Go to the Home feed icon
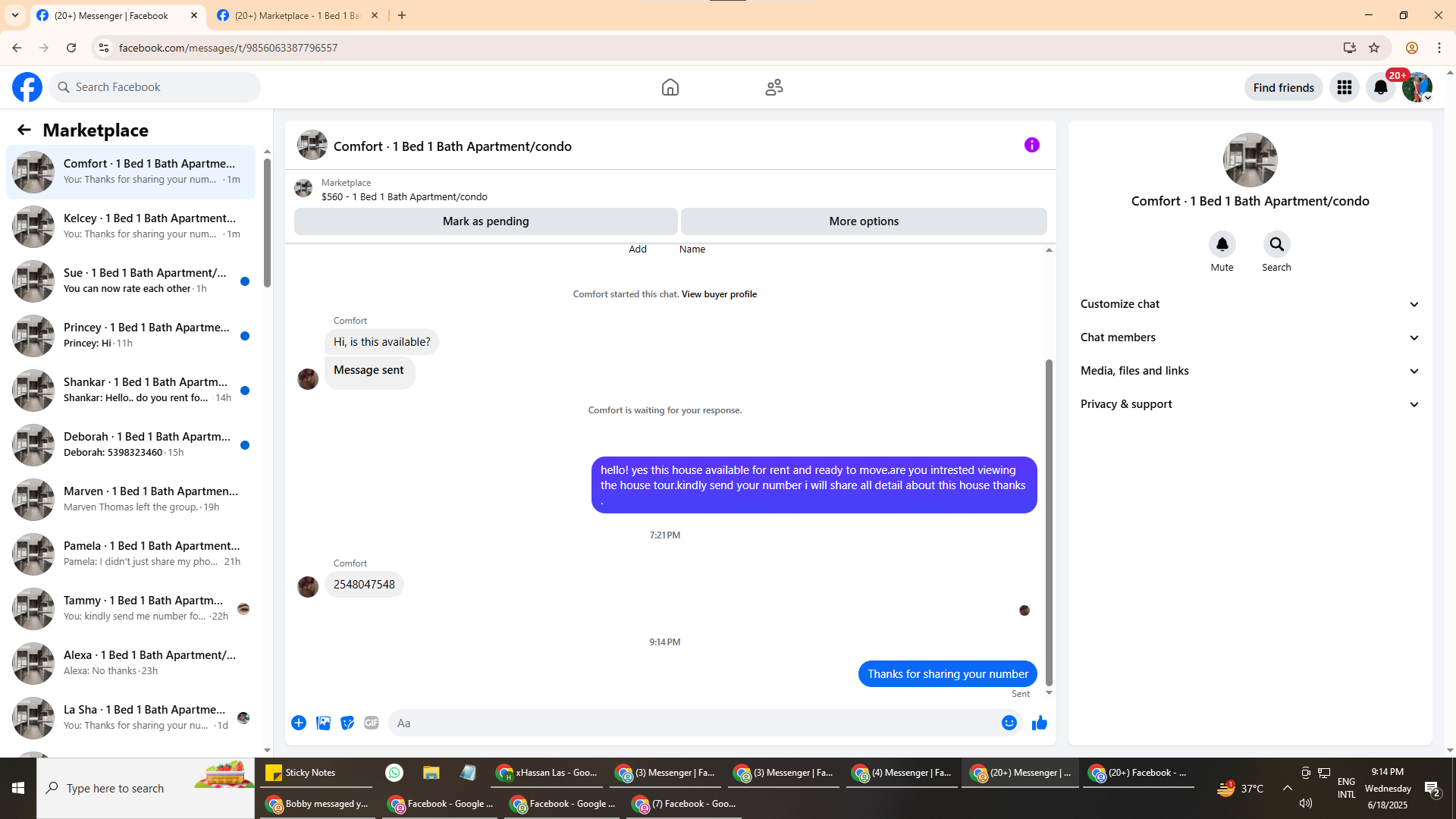The width and height of the screenshot is (1456, 819). point(670,87)
